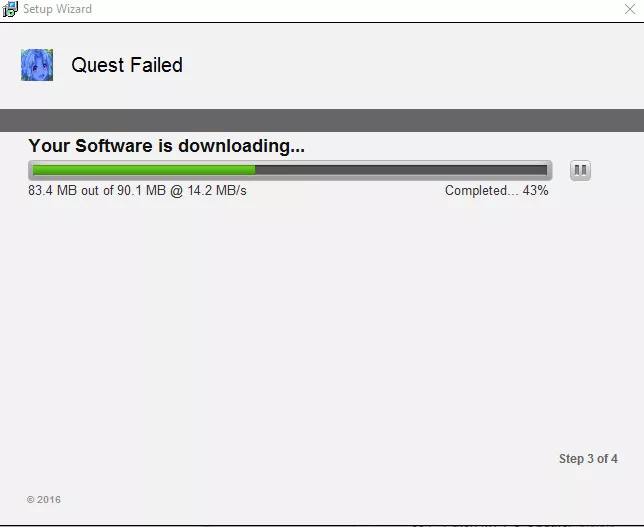The width and height of the screenshot is (644, 527).
Task: Click the 14.2 MB/s download speed text
Action: point(217,191)
